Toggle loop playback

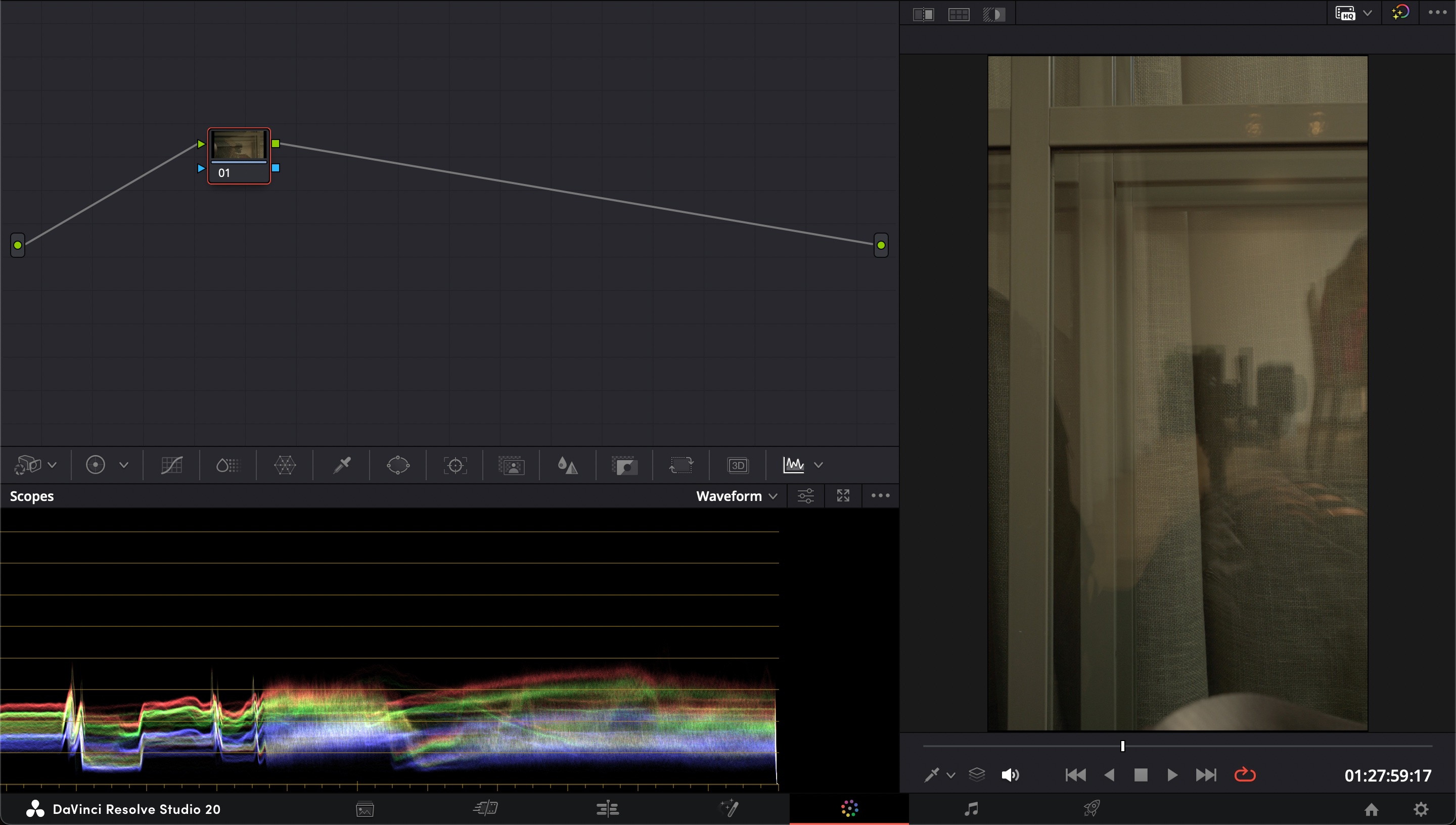[1245, 774]
